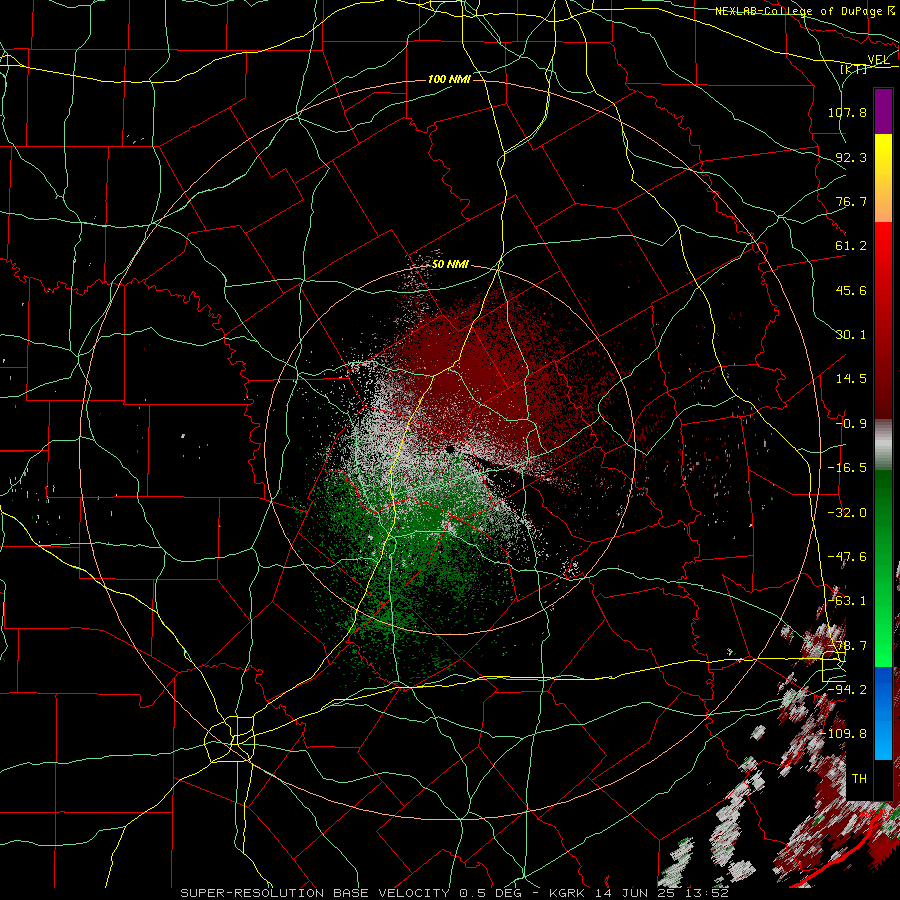Click the -0.9 velocity scale value
900x900 pixels.
tap(851, 424)
